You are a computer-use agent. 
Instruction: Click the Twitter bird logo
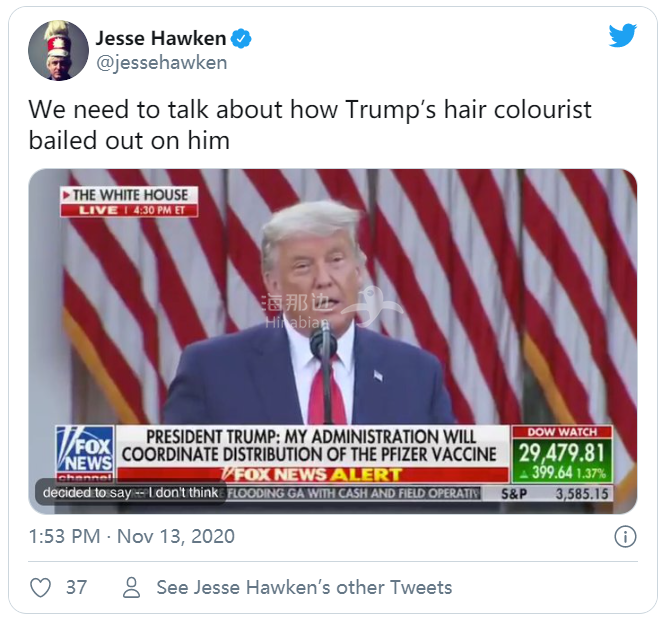[622, 36]
